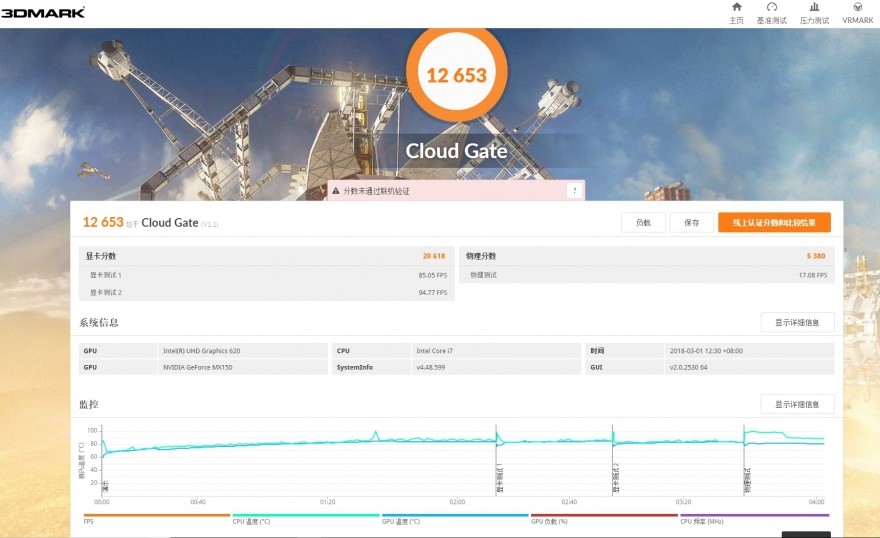
Task: Toggle the GPU 负载 (%) series
Action: pyautogui.click(x=604, y=518)
